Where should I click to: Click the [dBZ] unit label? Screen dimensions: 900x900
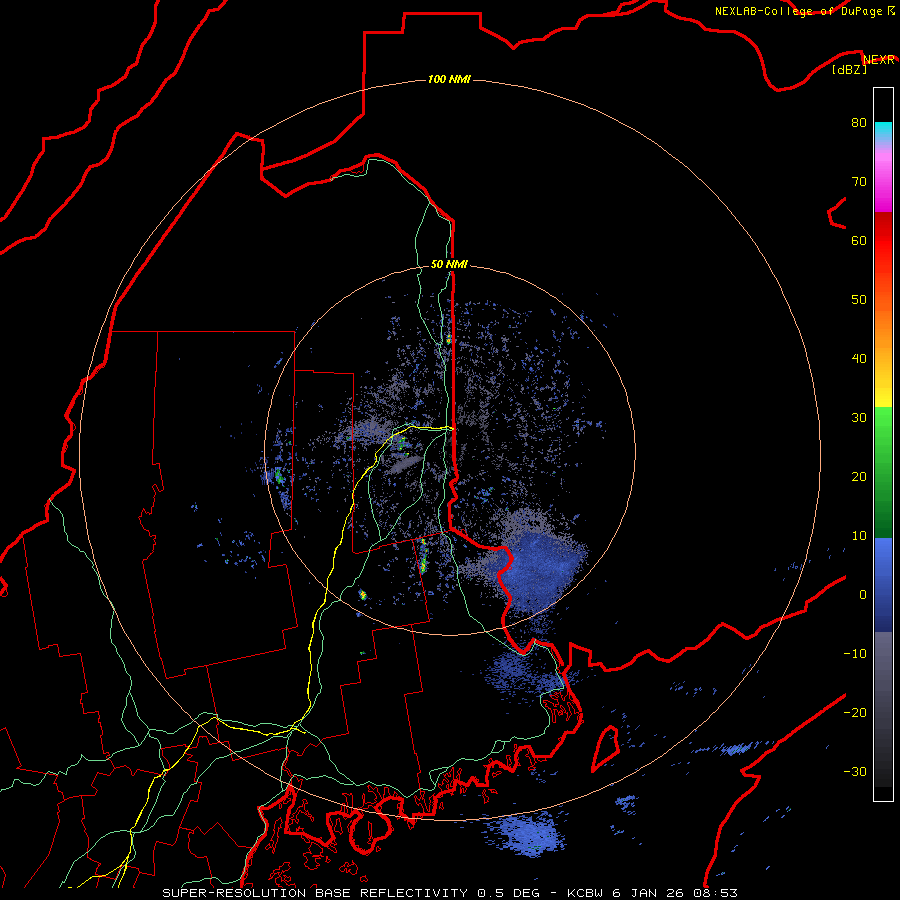[849, 69]
